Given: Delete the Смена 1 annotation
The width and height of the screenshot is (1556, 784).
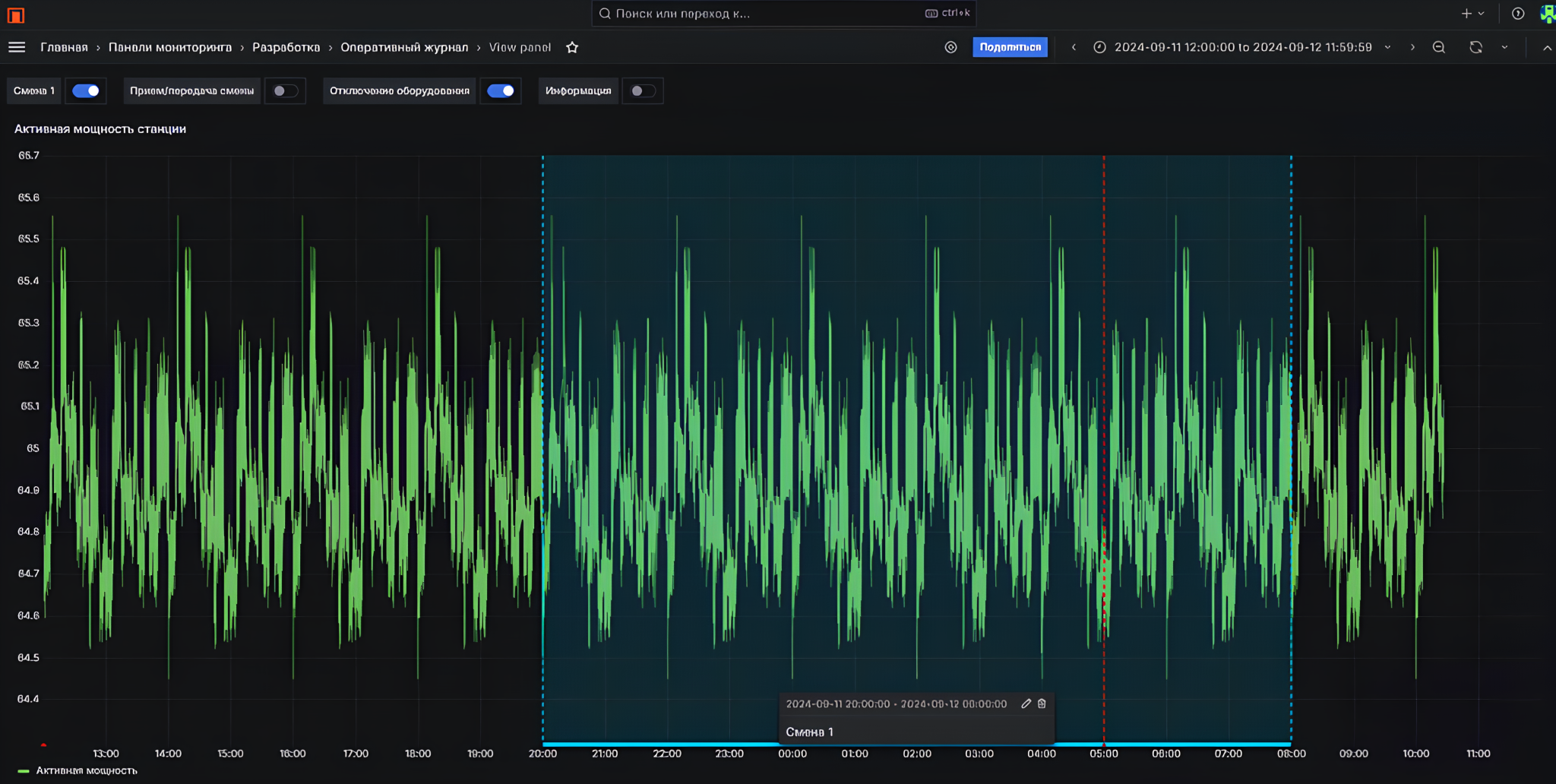Looking at the screenshot, I should click(x=1042, y=703).
